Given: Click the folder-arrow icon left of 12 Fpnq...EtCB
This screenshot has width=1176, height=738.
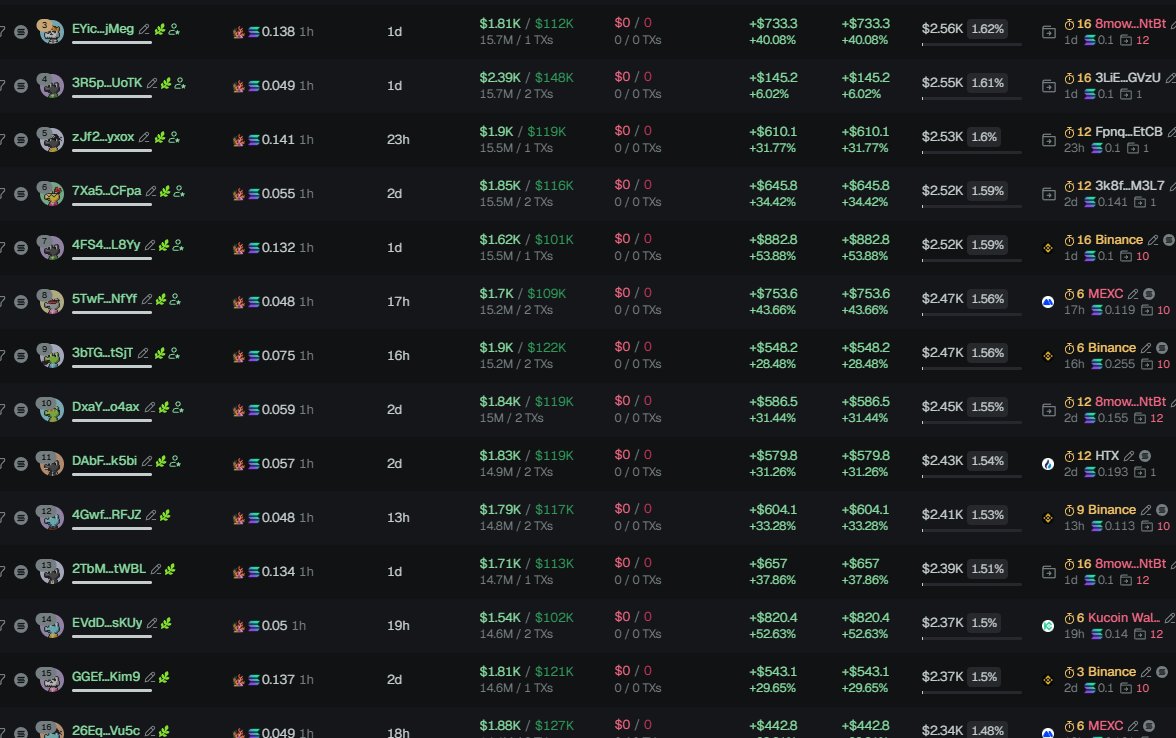Looking at the screenshot, I should coord(1048,140).
